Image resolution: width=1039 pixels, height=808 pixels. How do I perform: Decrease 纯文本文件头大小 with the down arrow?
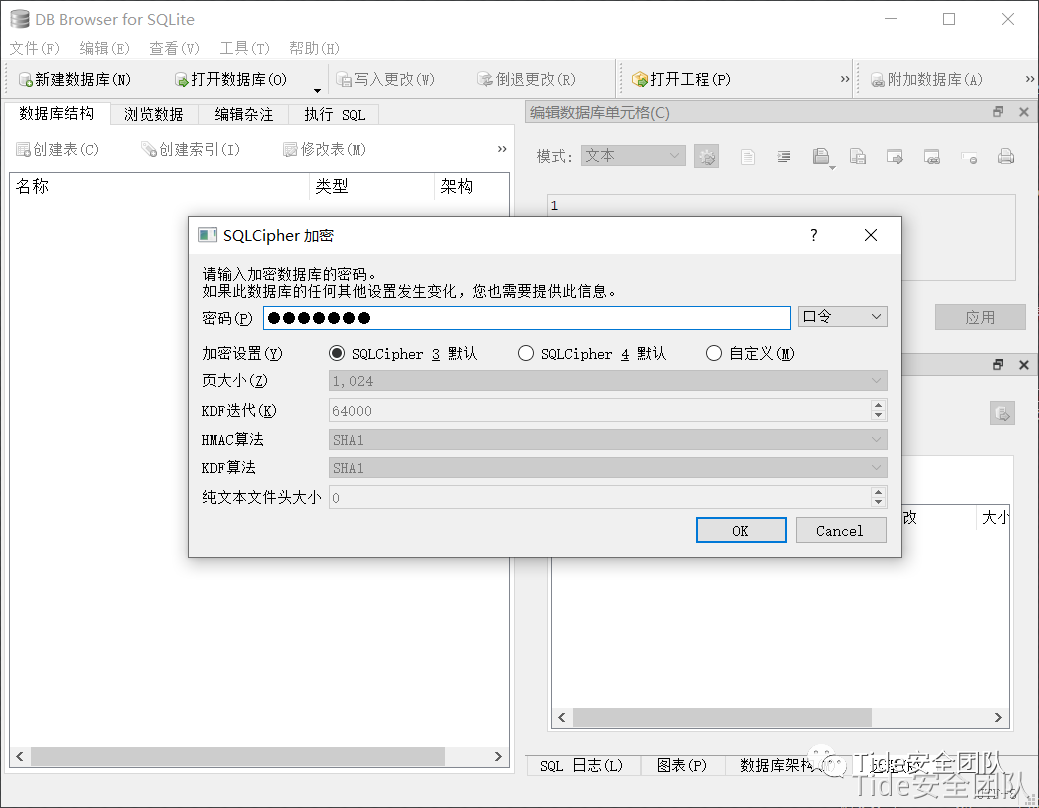coord(879,503)
